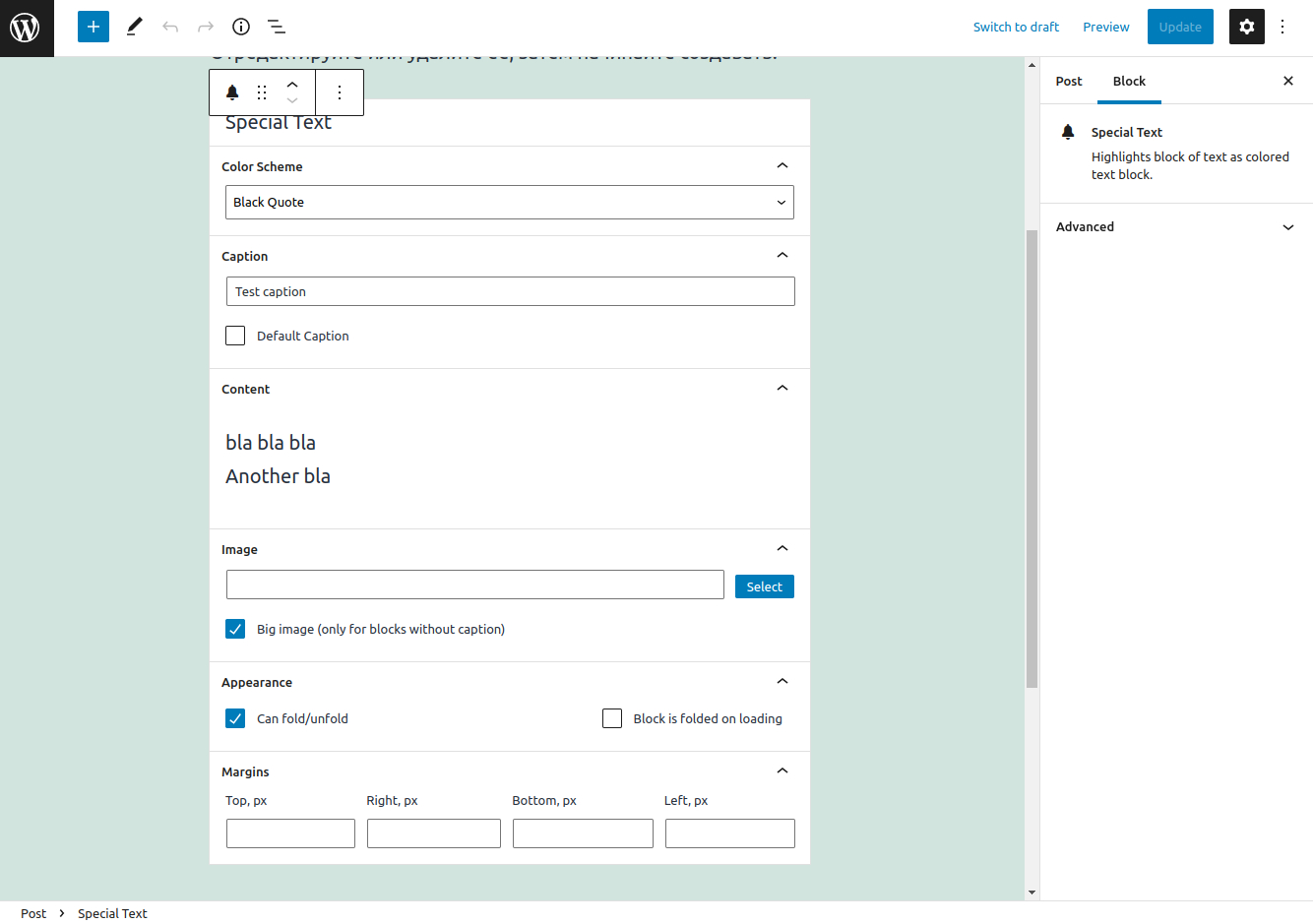Image resolution: width=1313 pixels, height=924 pixels.
Task: Select the Tools pencil icon
Action: (x=135, y=27)
